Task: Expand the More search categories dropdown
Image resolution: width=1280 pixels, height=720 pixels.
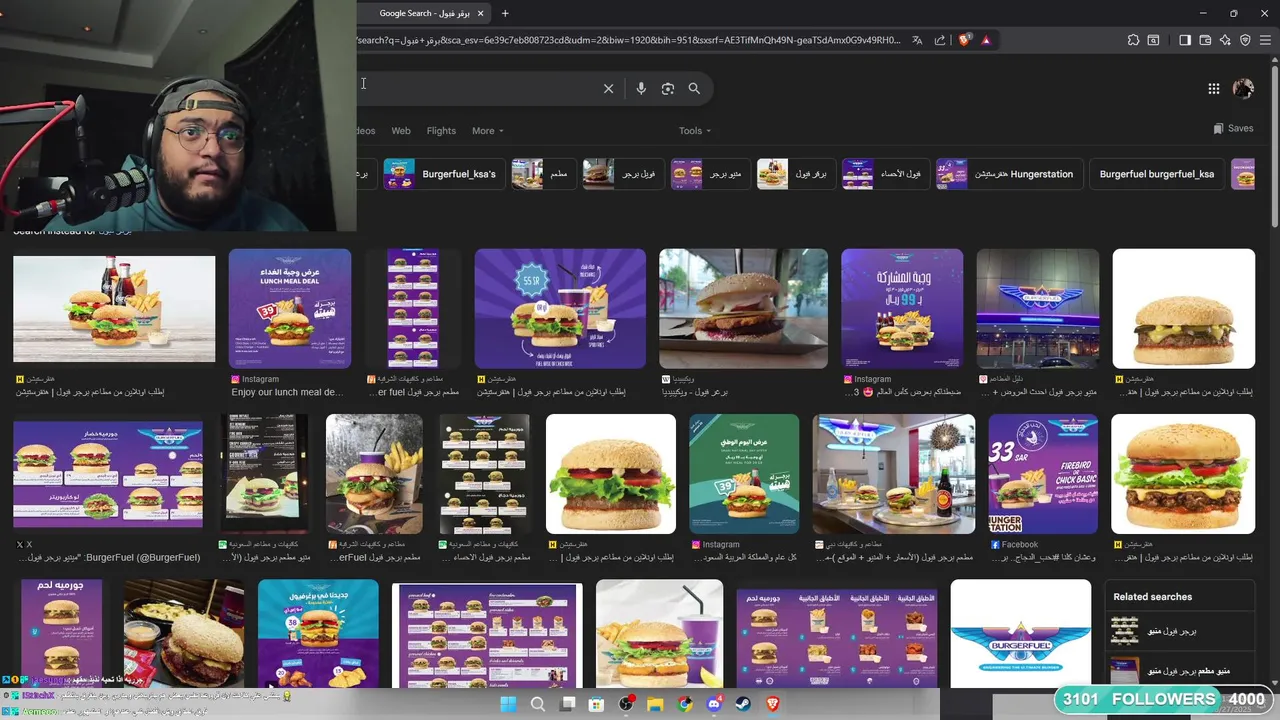Action: (x=488, y=131)
